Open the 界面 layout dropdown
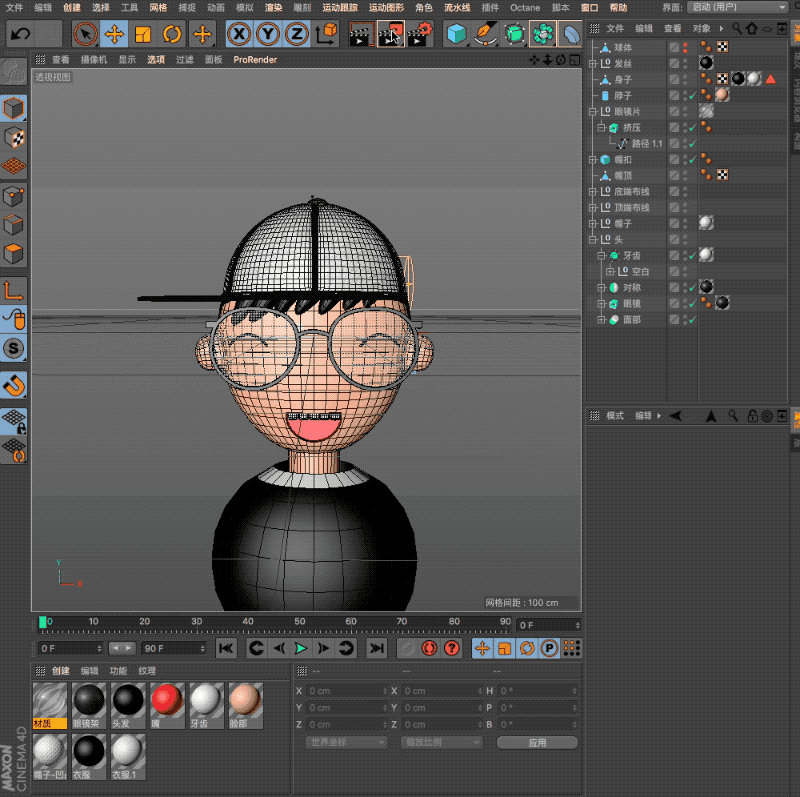The width and height of the screenshot is (800, 797). 737,7
